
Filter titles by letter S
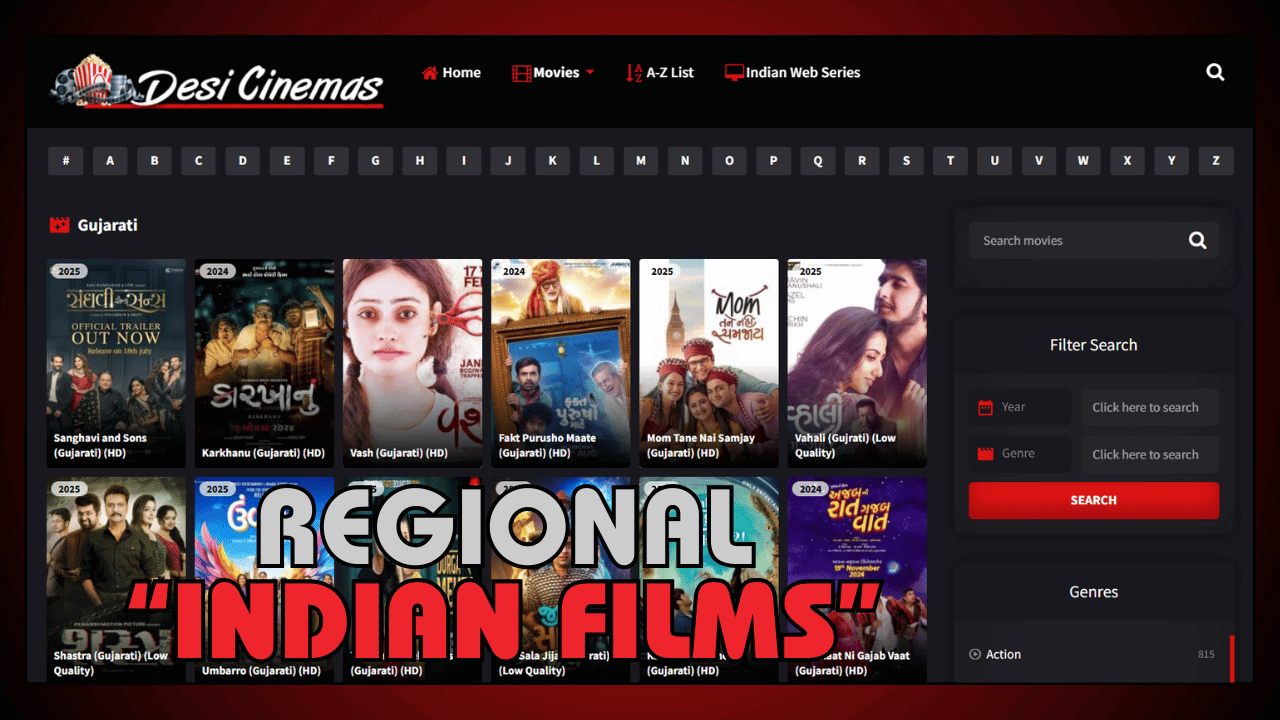coord(906,161)
